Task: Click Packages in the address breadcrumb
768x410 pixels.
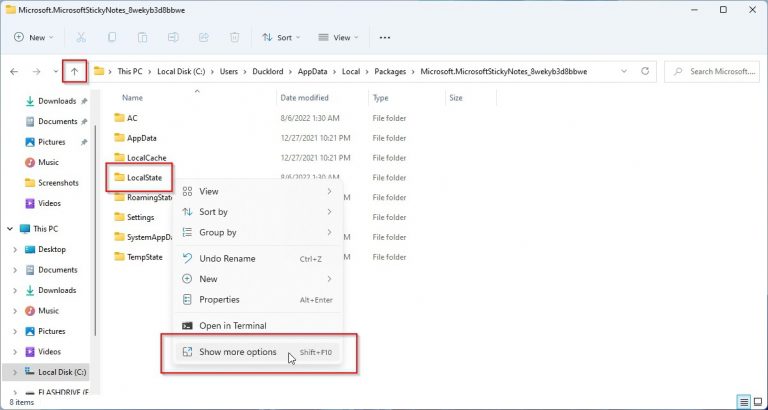Action: coord(390,72)
